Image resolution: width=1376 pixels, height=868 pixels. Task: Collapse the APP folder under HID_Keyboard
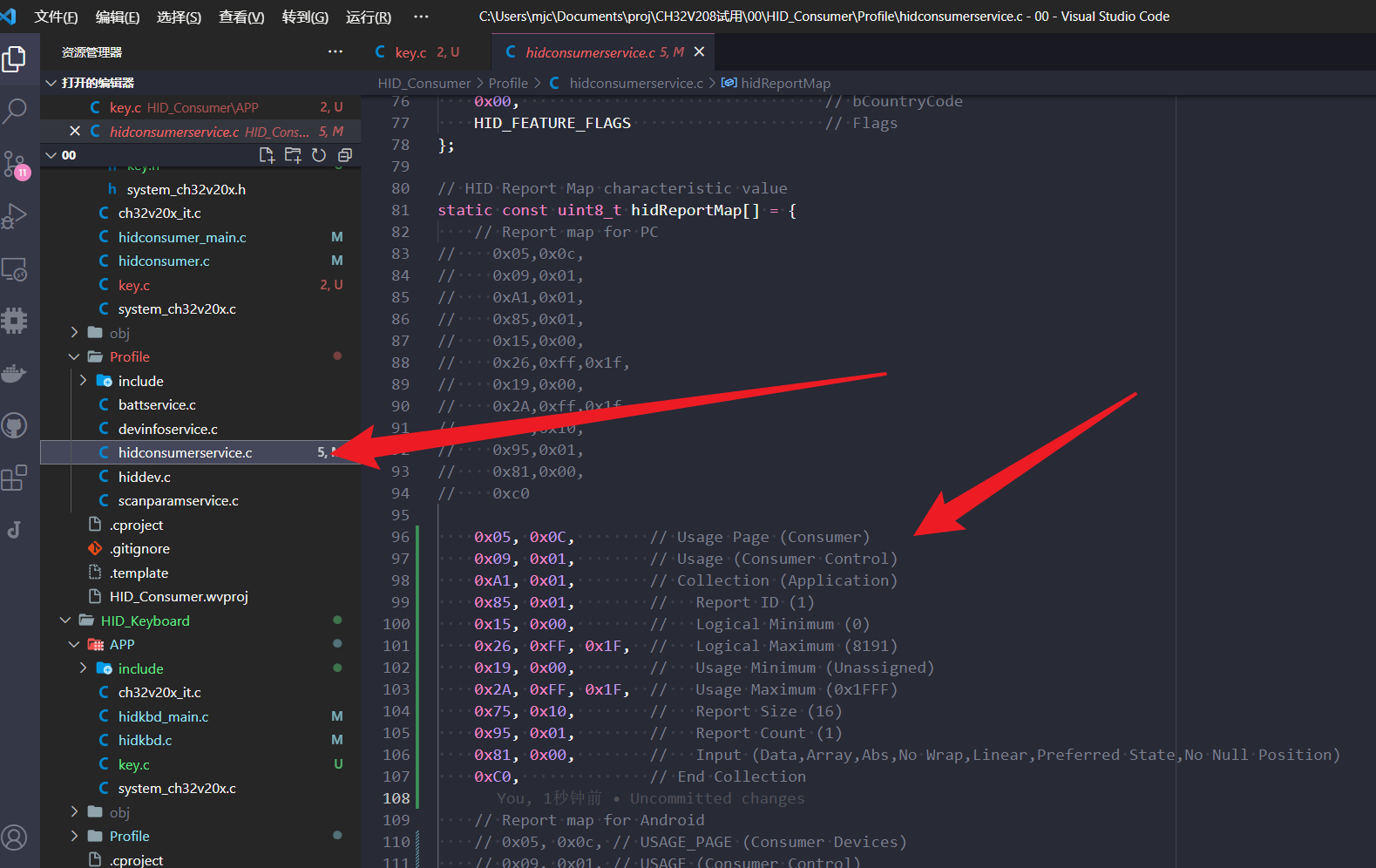coord(74,644)
